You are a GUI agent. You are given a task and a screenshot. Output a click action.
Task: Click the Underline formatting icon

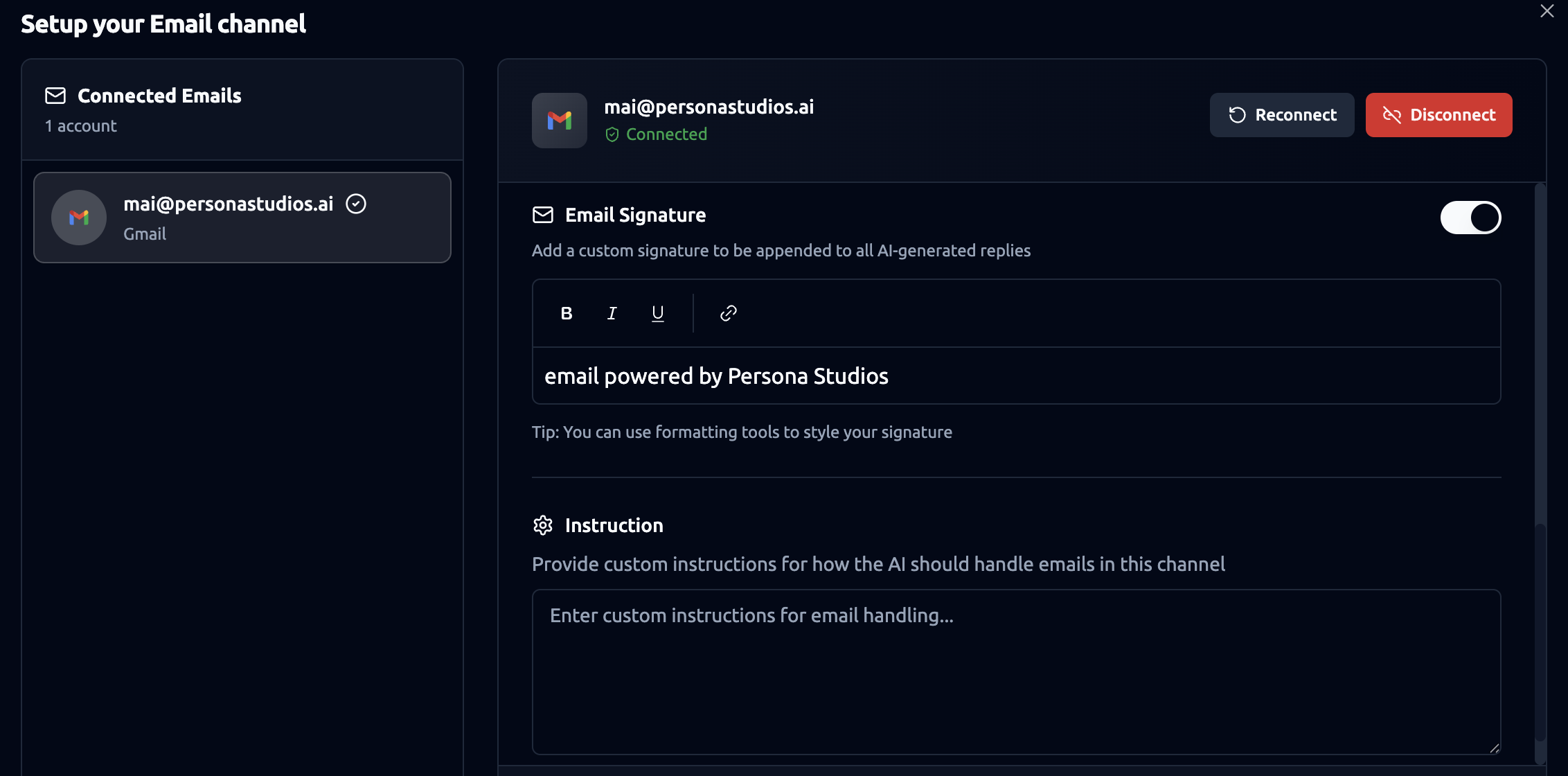point(657,313)
